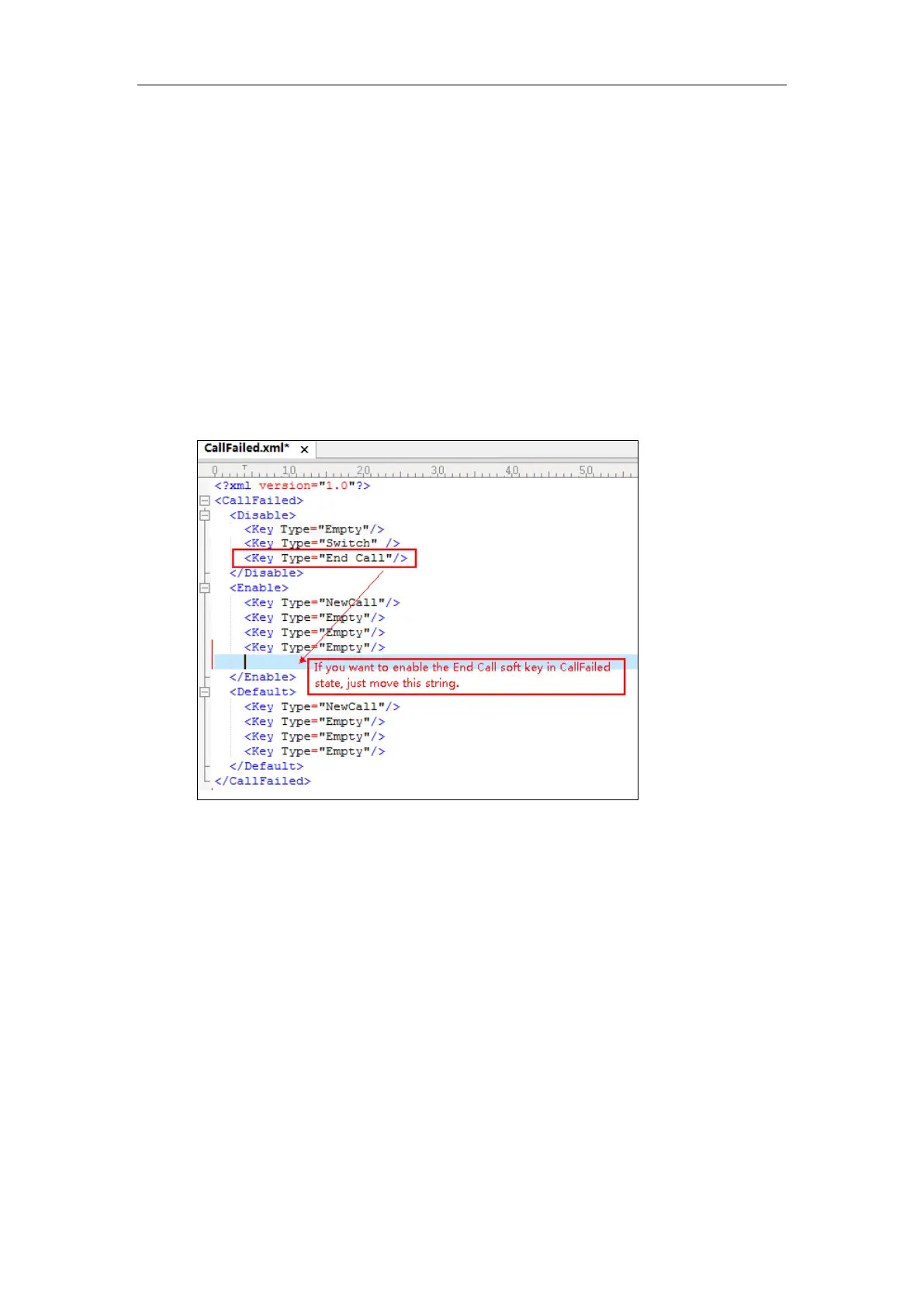Click the closing </Disable> tag
Viewport: 924px width, 1307px height.
(x=266, y=573)
